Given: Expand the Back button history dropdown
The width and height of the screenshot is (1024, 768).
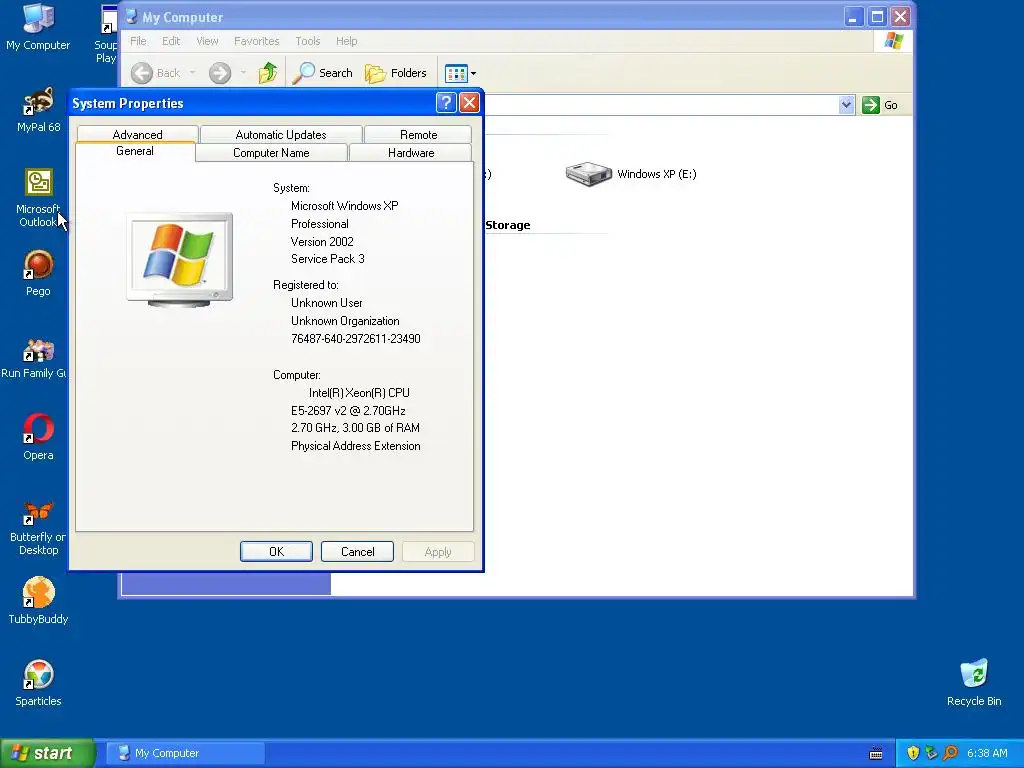Looking at the screenshot, I should 193,73.
